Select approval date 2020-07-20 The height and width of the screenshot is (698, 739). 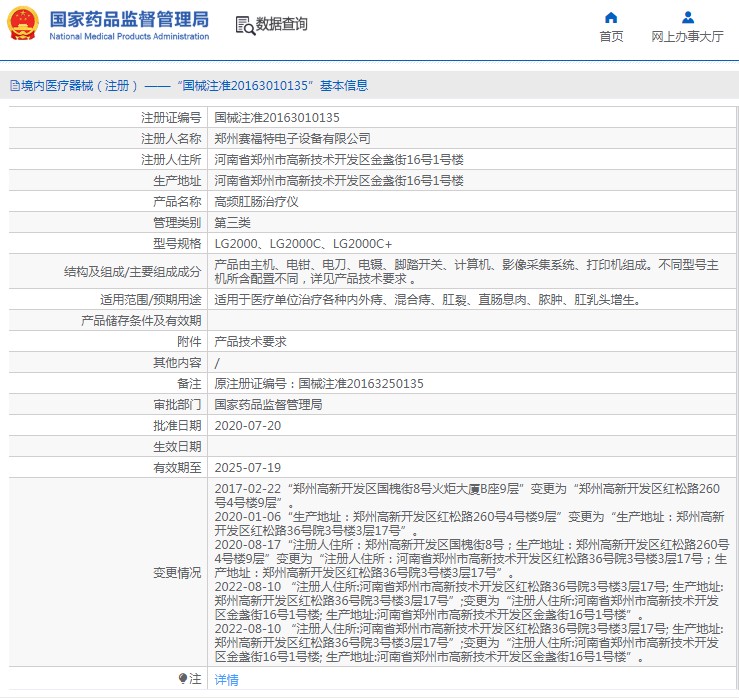tap(247, 426)
